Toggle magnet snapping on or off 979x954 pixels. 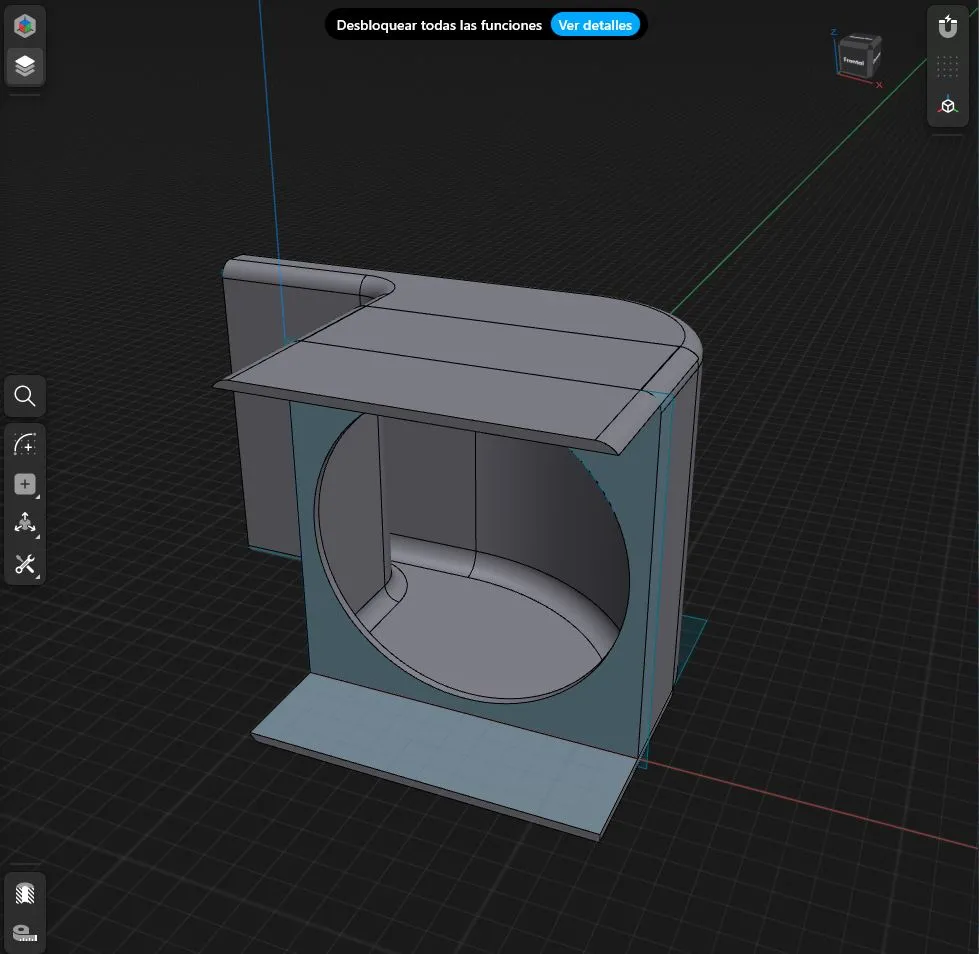point(947,27)
